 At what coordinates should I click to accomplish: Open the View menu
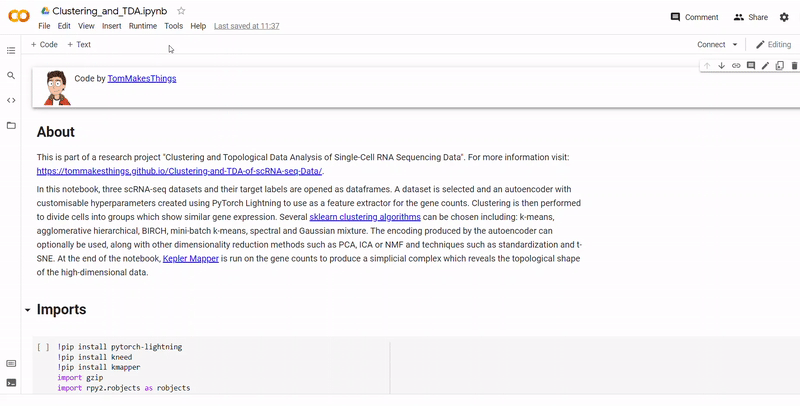pyautogui.click(x=86, y=26)
